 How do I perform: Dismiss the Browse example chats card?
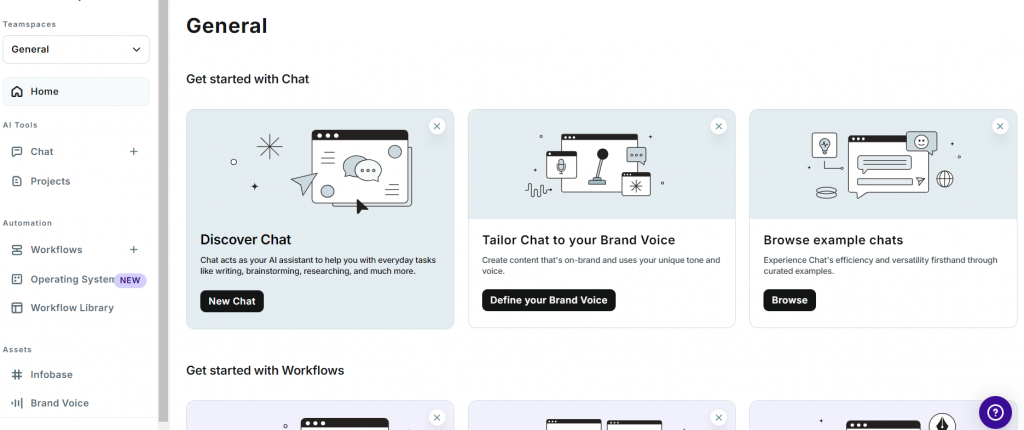pyautogui.click(x=1000, y=126)
